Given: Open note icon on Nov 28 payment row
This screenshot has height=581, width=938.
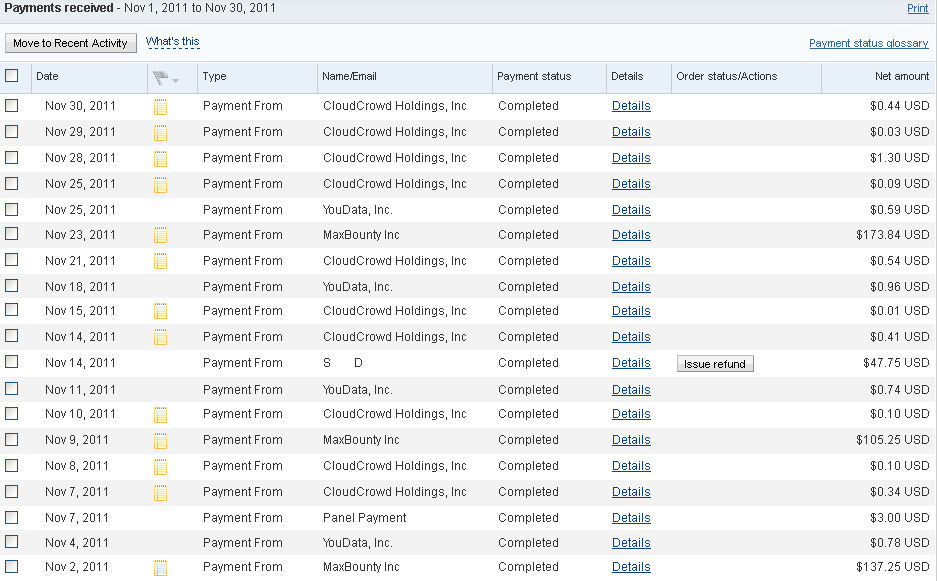Looking at the screenshot, I should pos(160,159).
